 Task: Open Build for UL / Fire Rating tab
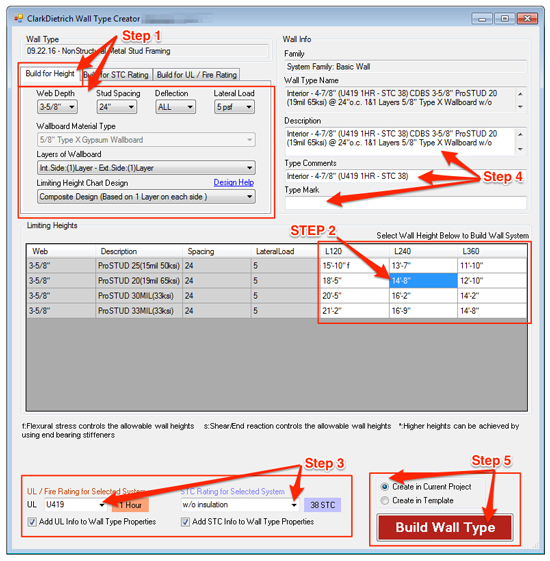coord(196,75)
